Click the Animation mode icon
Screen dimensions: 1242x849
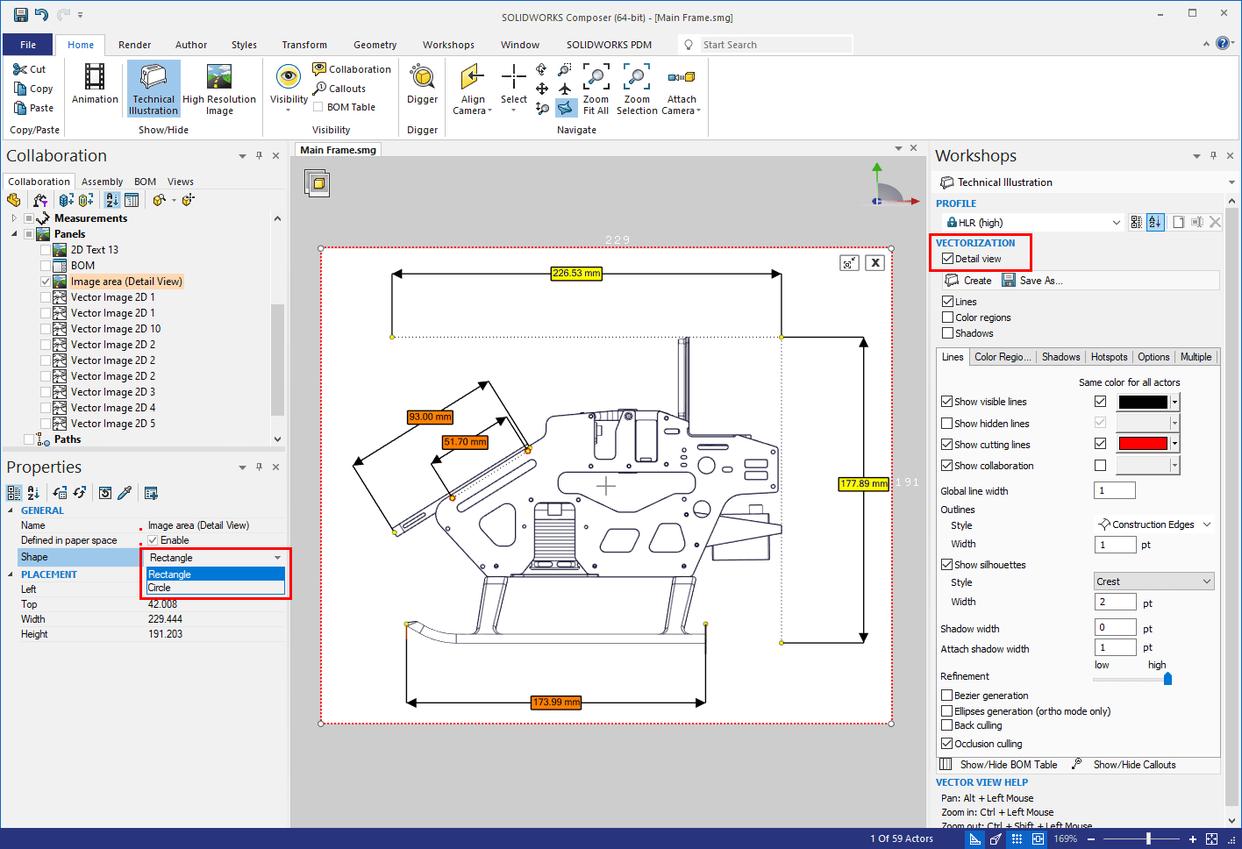click(x=93, y=89)
